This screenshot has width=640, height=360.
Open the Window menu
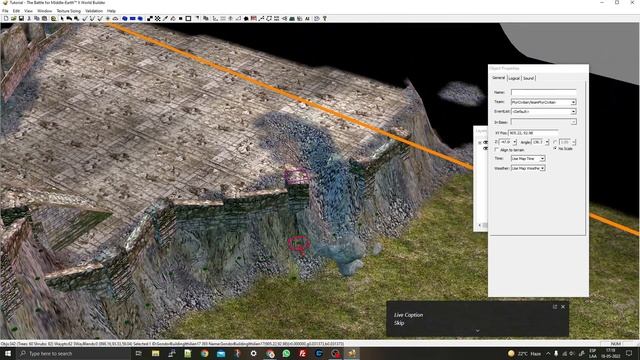(44, 11)
